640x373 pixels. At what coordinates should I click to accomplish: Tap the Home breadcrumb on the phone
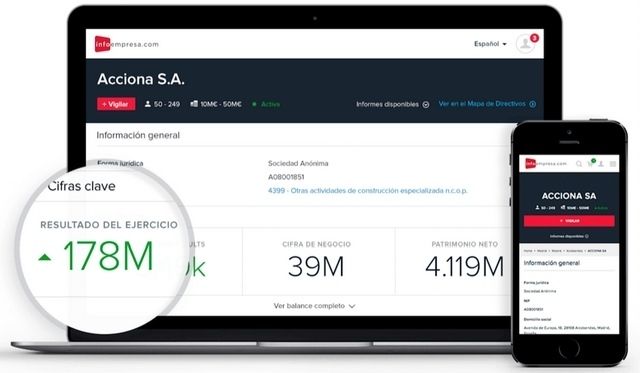[528, 251]
